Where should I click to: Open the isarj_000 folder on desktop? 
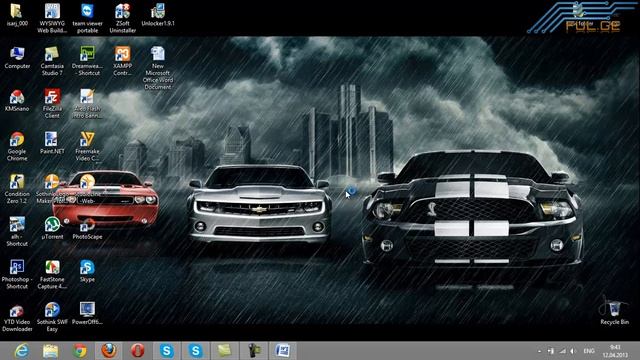tap(17, 15)
